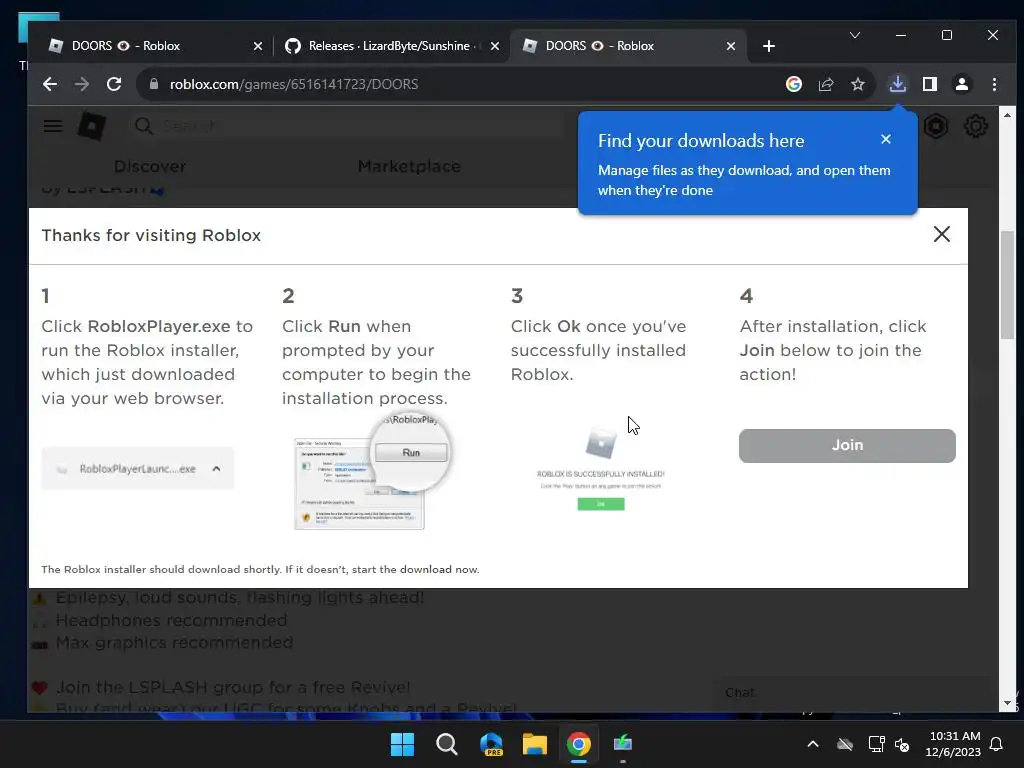The height and width of the screenshot is (768, 1024).
Task: Close the active DOORS tab
Action: click(731, 46)
